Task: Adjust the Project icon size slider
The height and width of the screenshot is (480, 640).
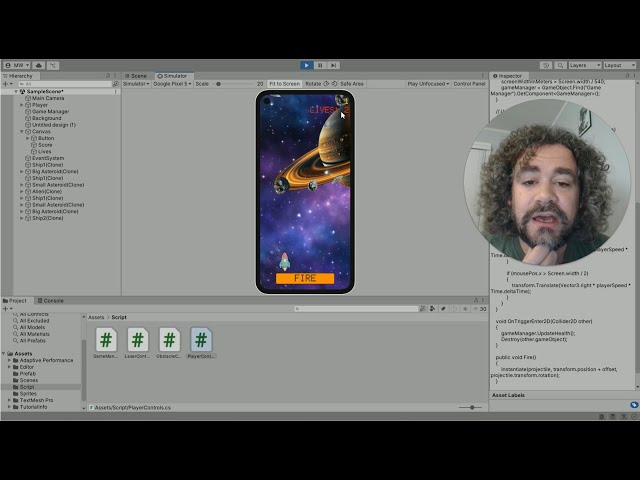Action: (472, 407)
